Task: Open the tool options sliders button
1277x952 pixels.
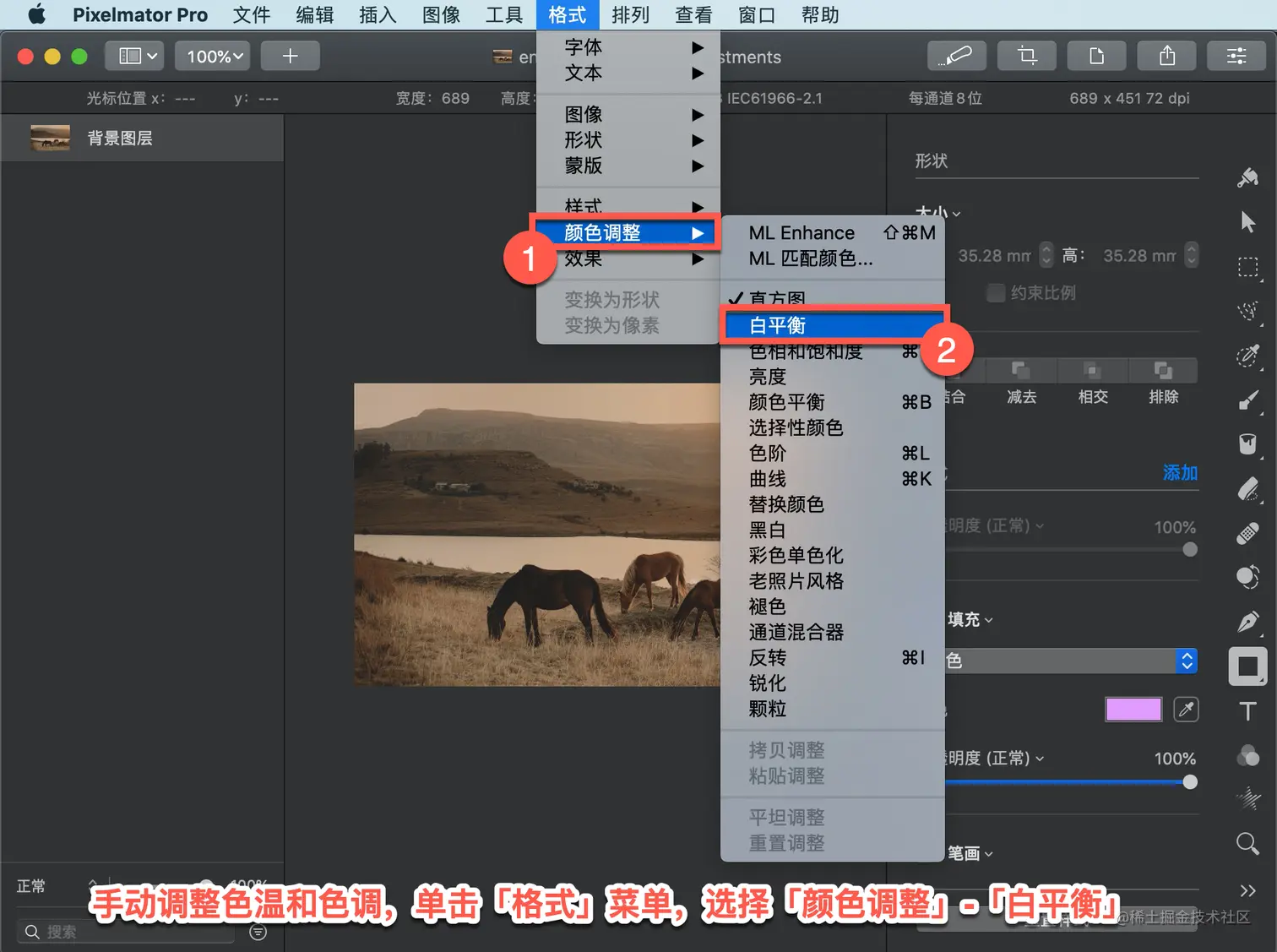Action: (1236, 56)
